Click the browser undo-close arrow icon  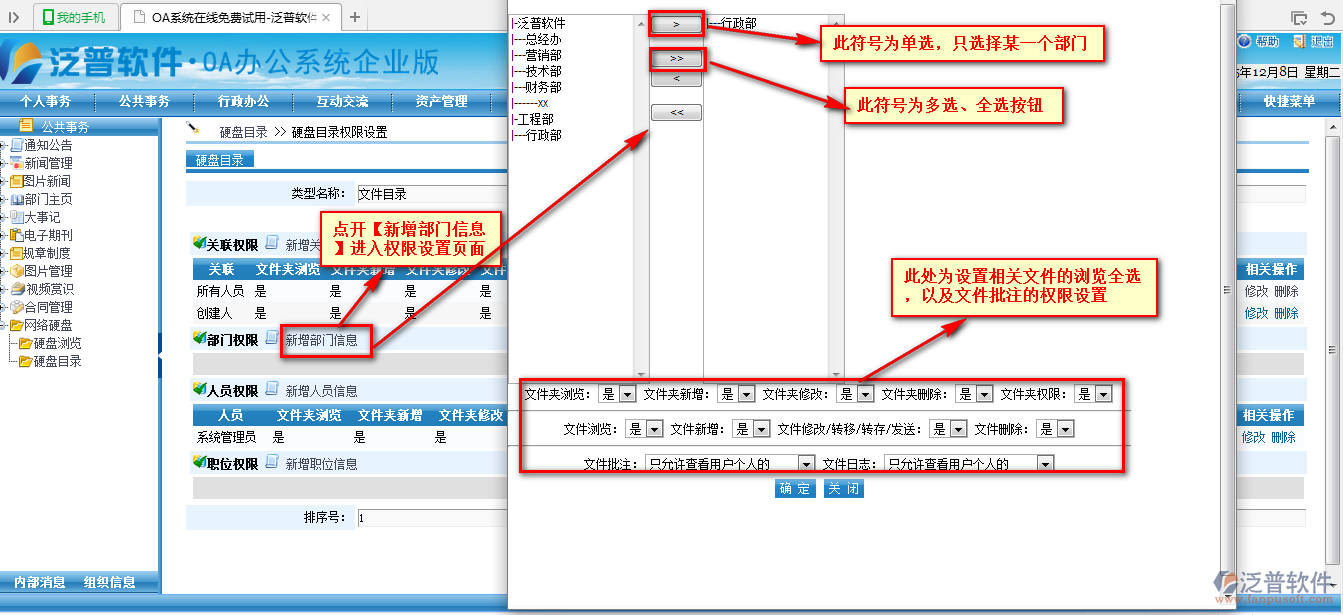[1326, 17]
